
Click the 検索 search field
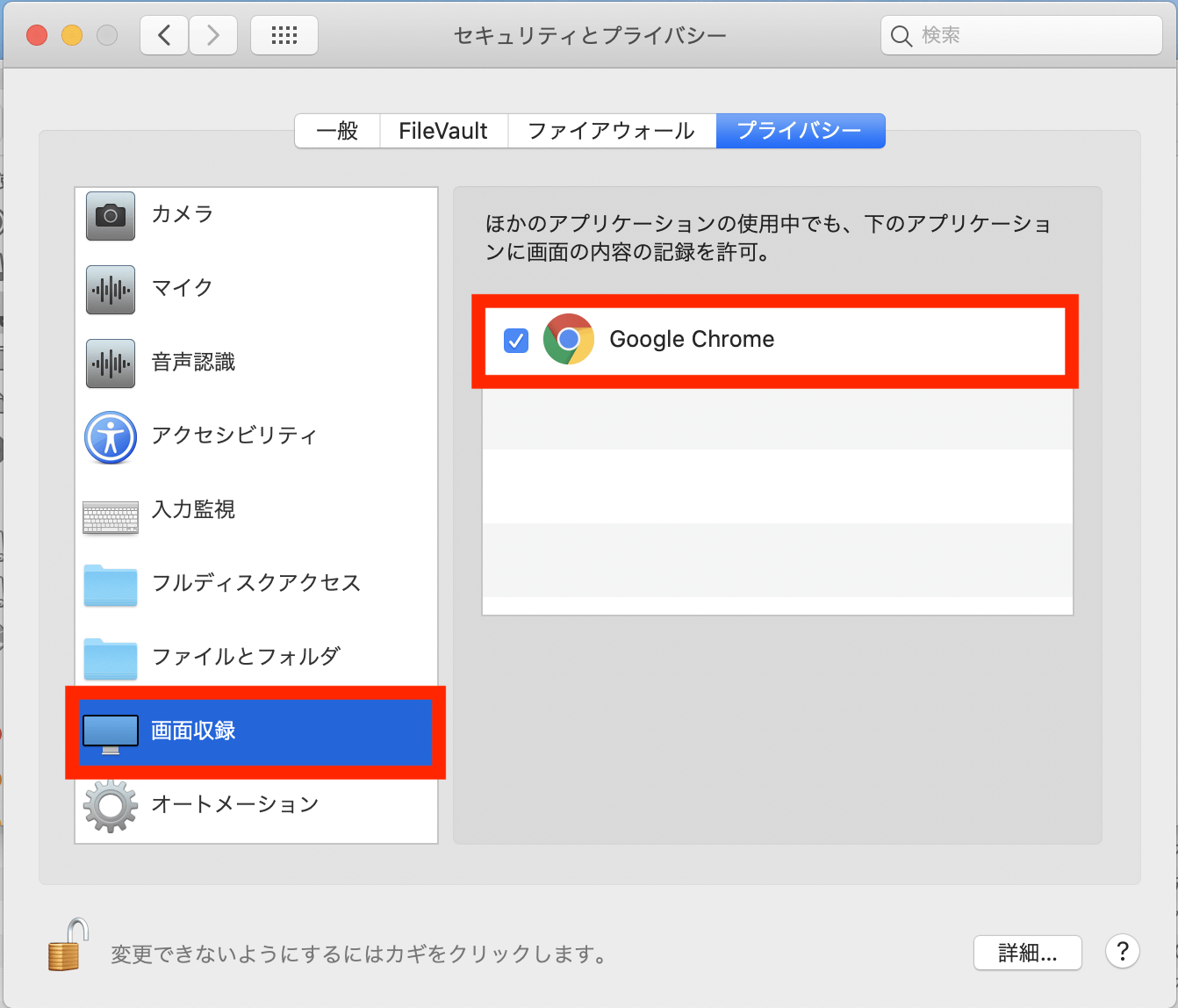(1022, 35)
